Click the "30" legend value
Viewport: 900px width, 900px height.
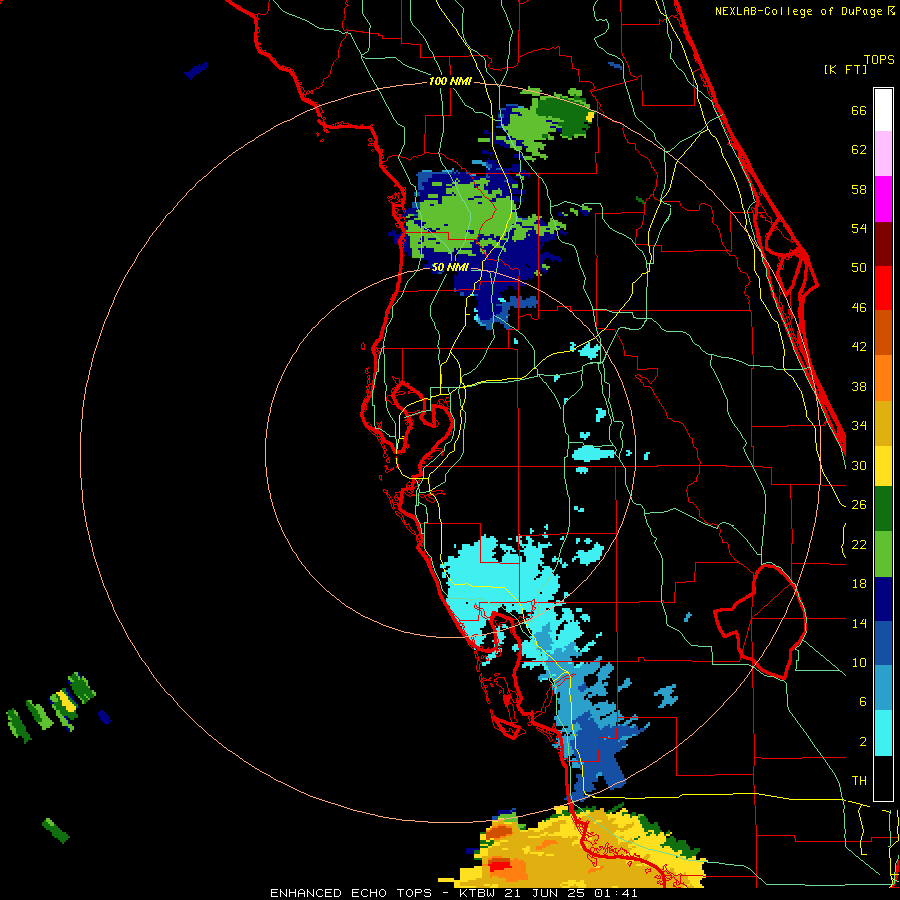coord(859,465)
